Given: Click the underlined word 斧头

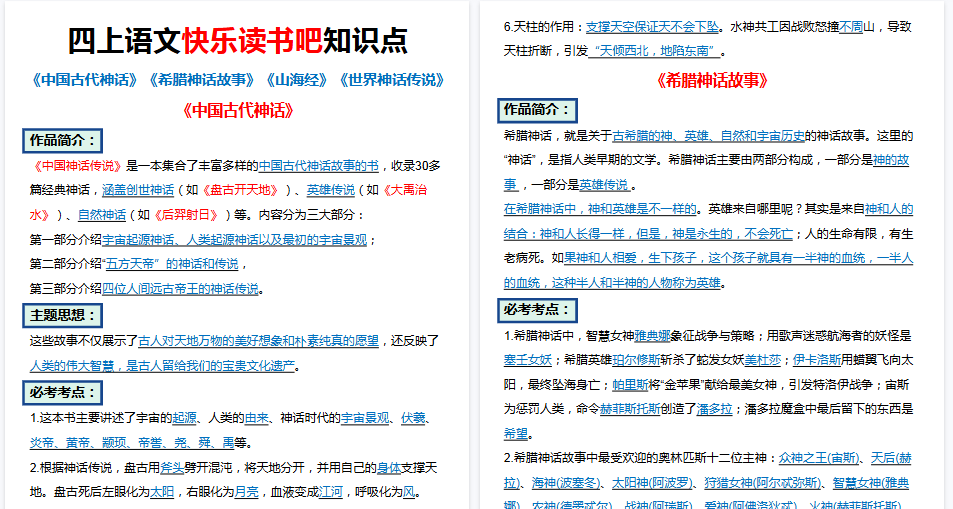Looking at the screenshot, I should click(x=172, y=468).
